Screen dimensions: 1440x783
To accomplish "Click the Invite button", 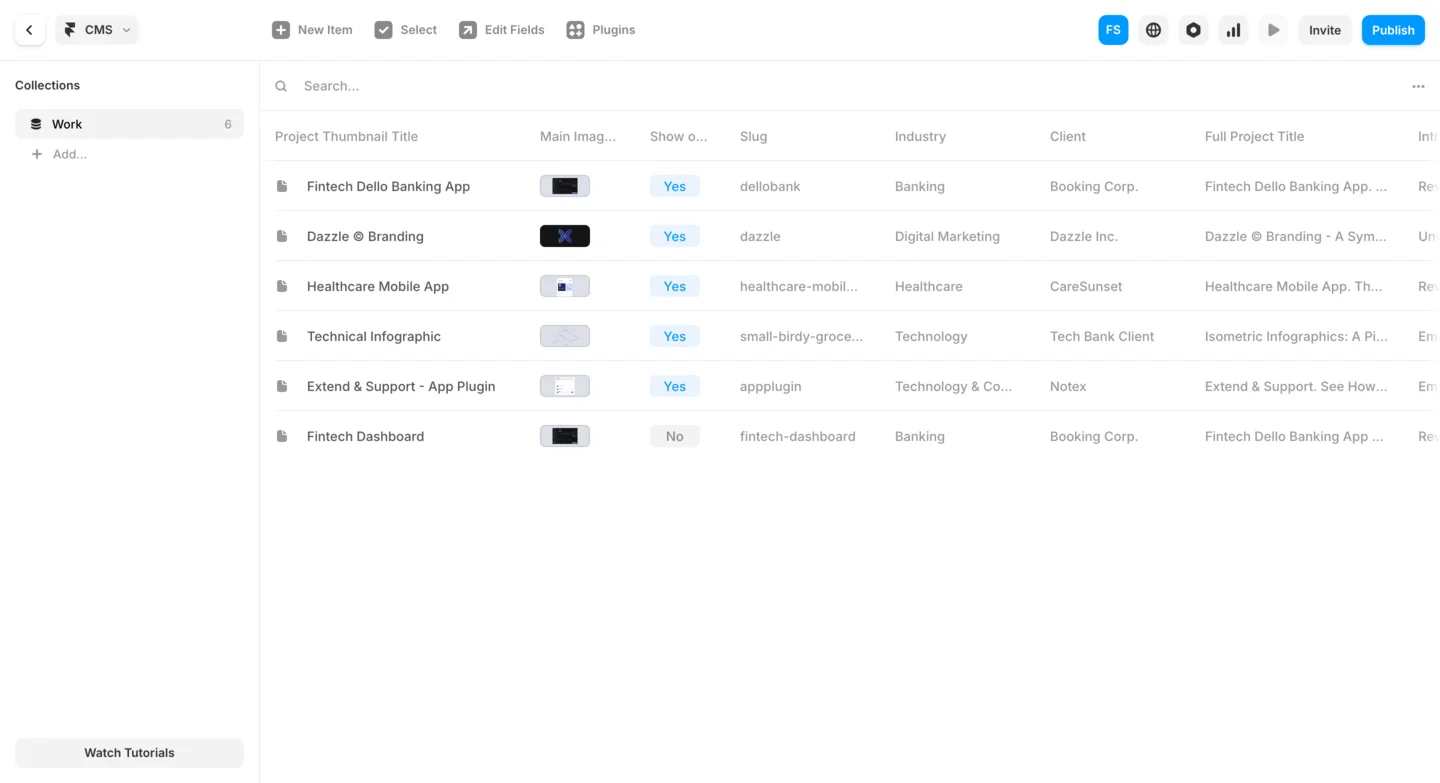I will pos(1325,30).
